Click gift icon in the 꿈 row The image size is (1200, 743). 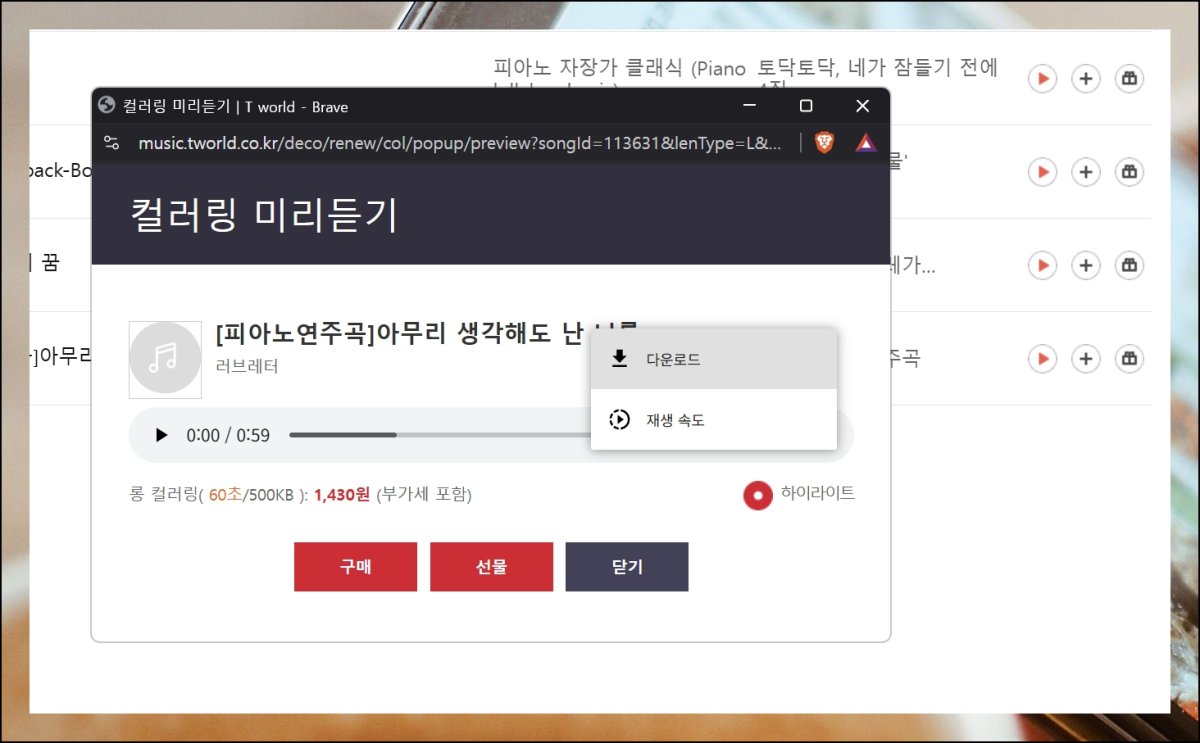point(1129,265)
